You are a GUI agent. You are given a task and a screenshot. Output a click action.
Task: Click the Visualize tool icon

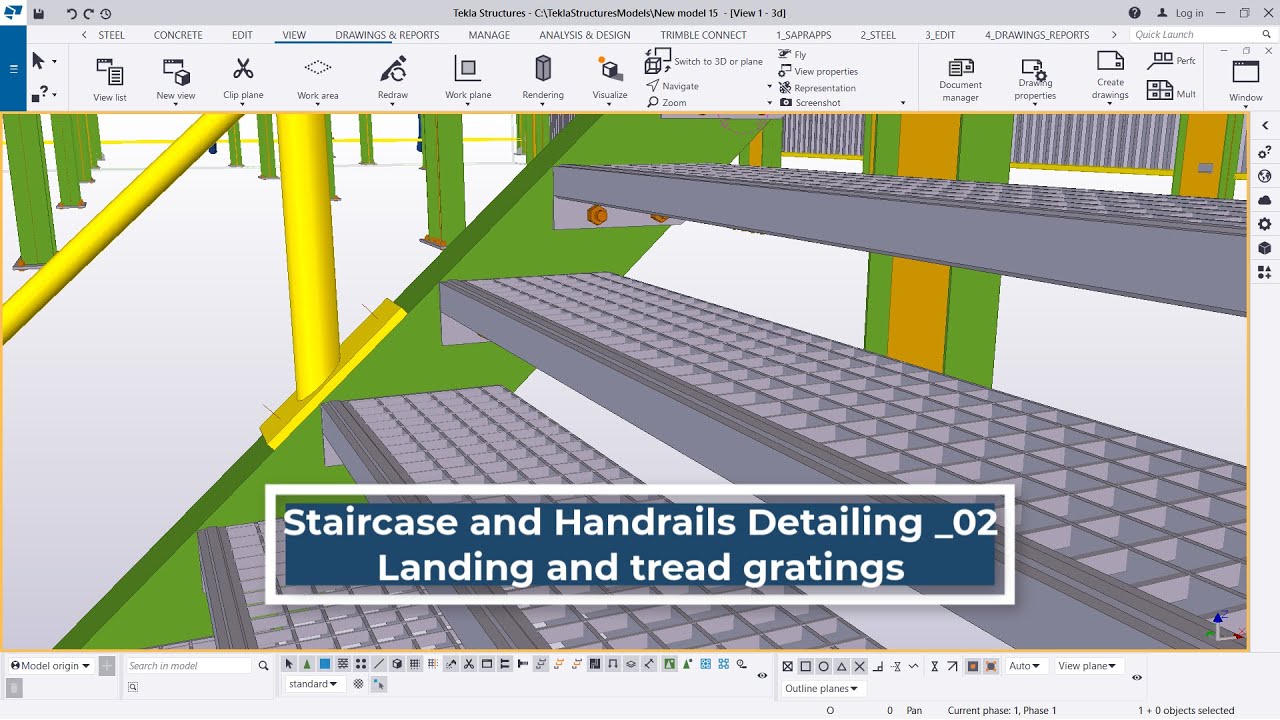click(x=610, y=70)
